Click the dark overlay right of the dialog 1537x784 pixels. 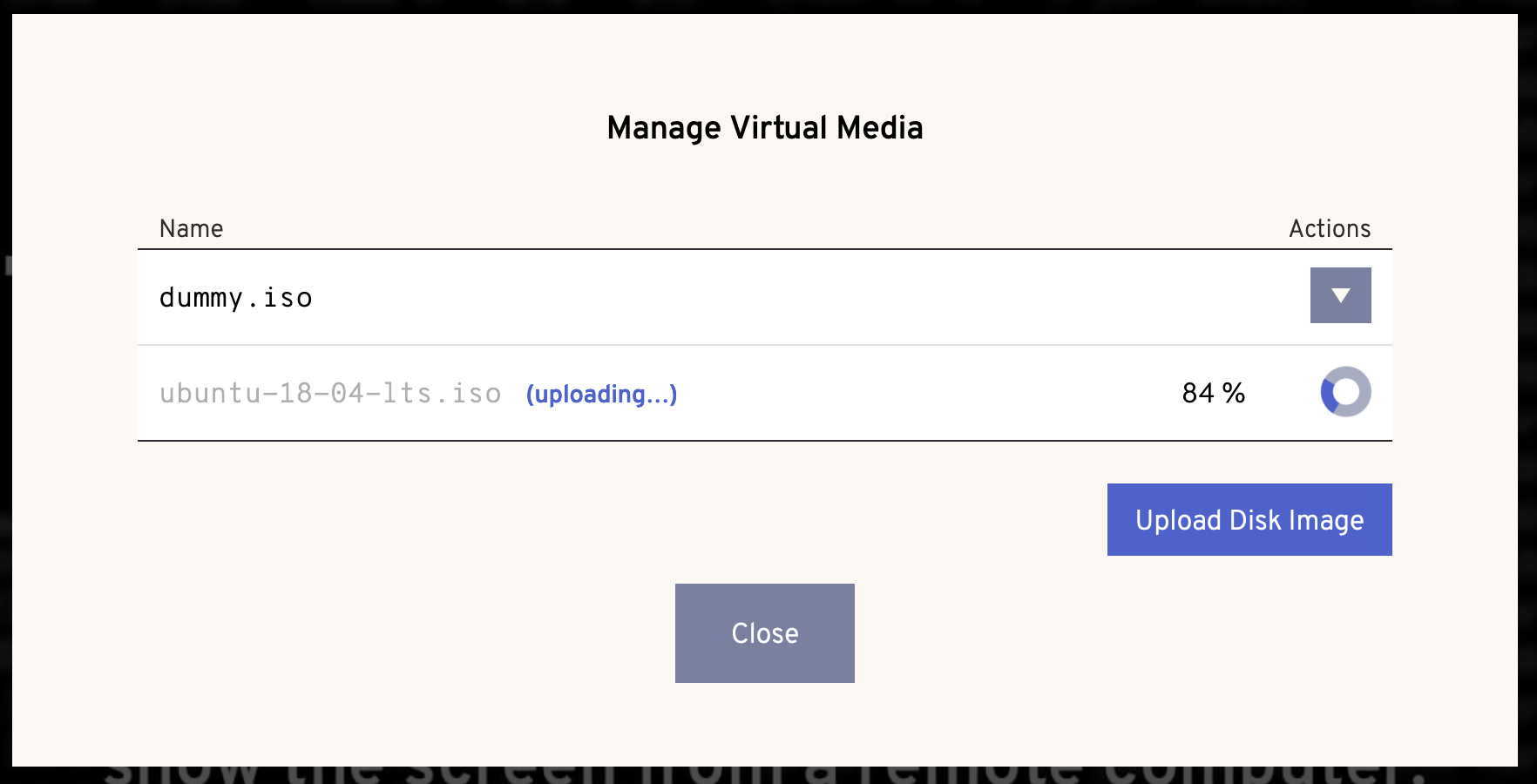[x=1527, y=392]
